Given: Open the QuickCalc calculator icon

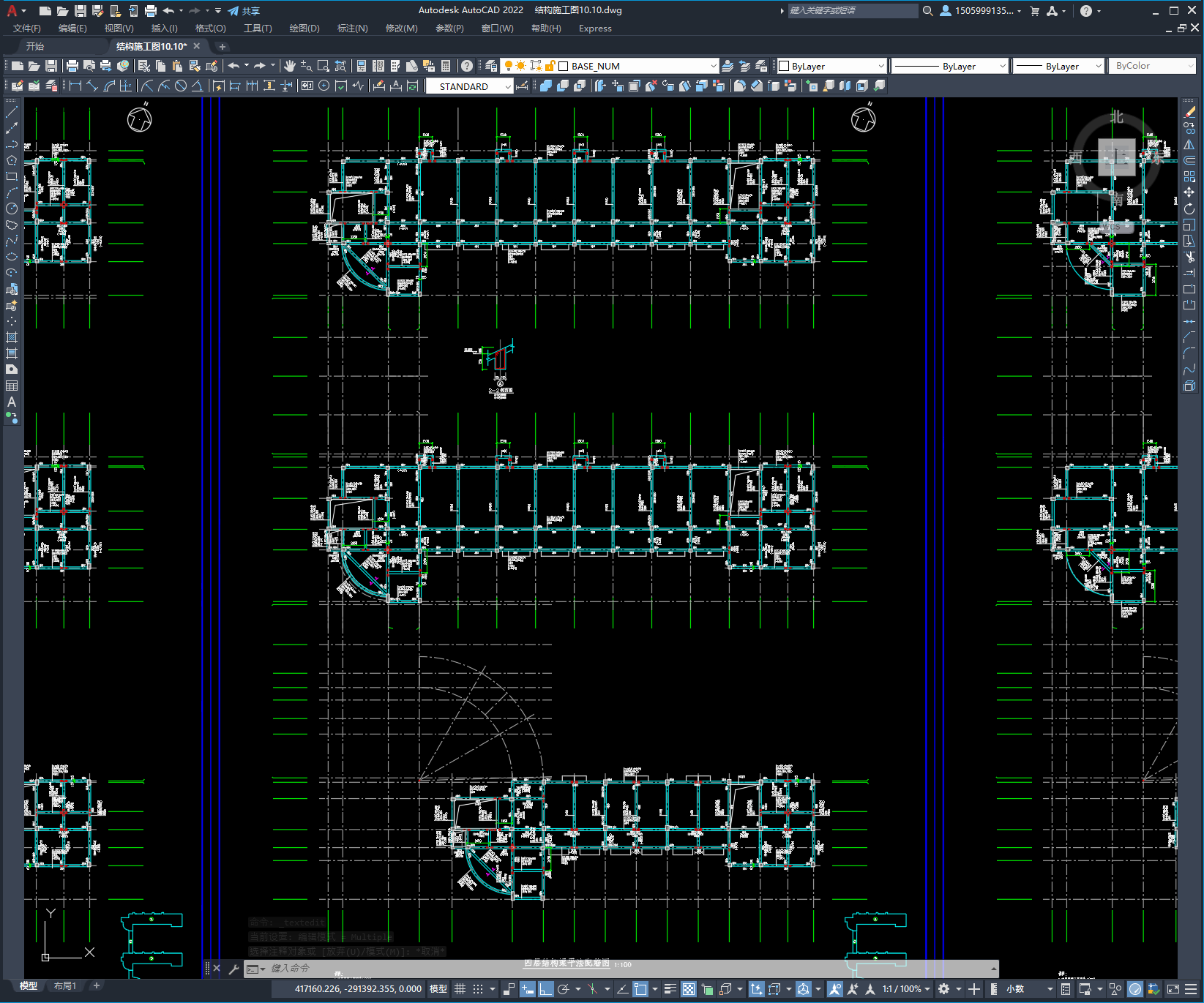Looking at the screenshot, I should coord(446,66).
